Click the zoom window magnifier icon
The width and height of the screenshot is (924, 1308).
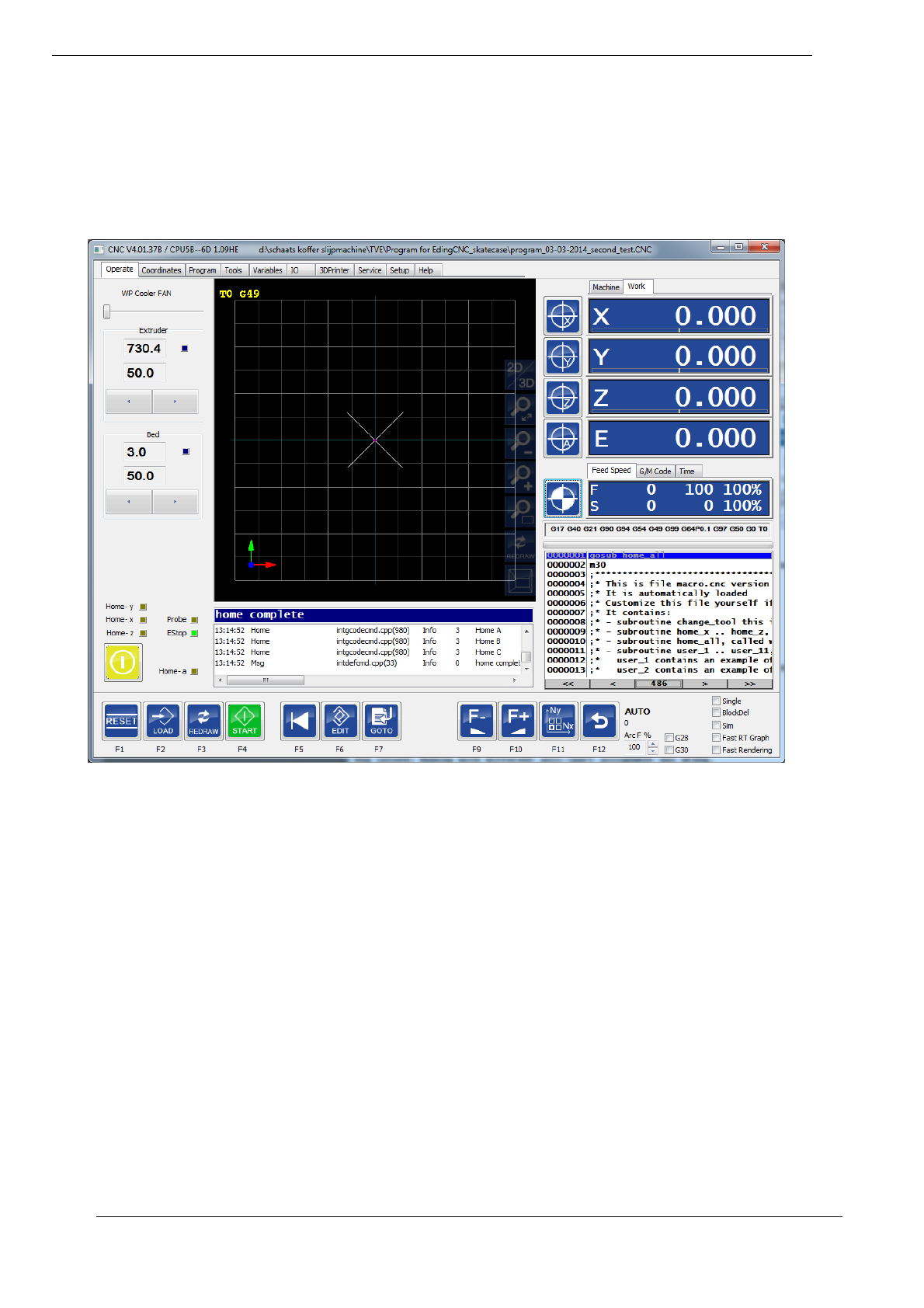pos(520,511)
